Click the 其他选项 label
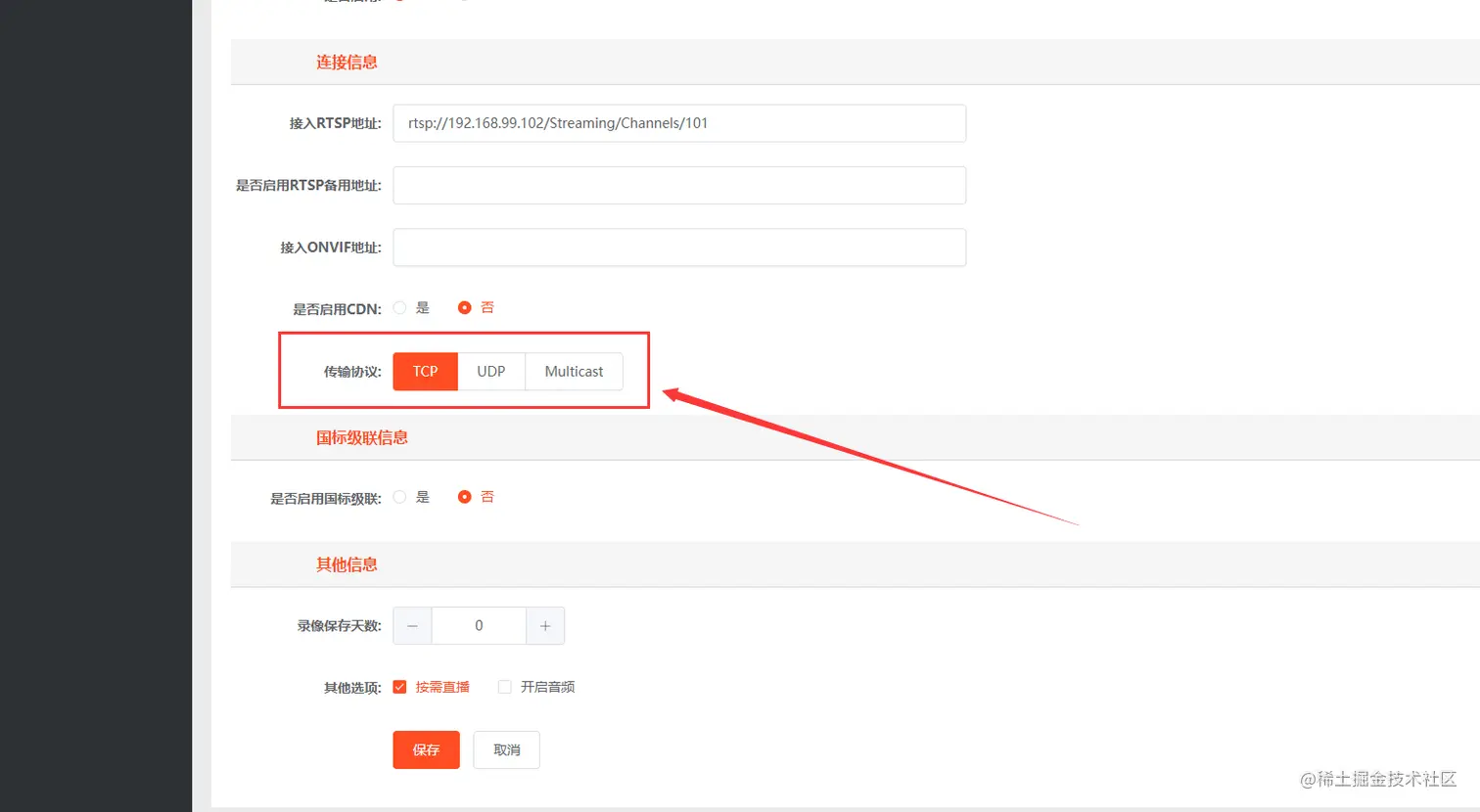 pyautogui.click(x=352, y=688)
